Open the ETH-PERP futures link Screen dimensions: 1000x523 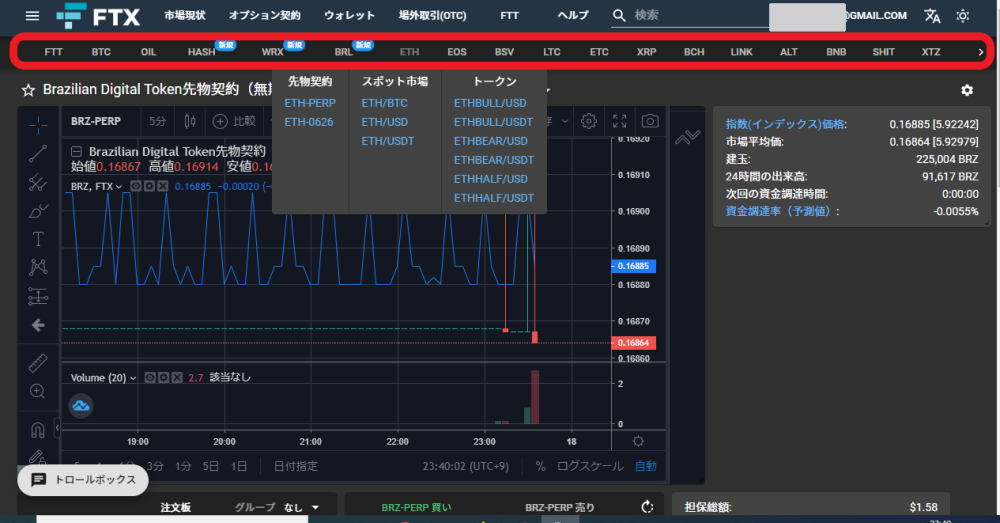[310, 103]
